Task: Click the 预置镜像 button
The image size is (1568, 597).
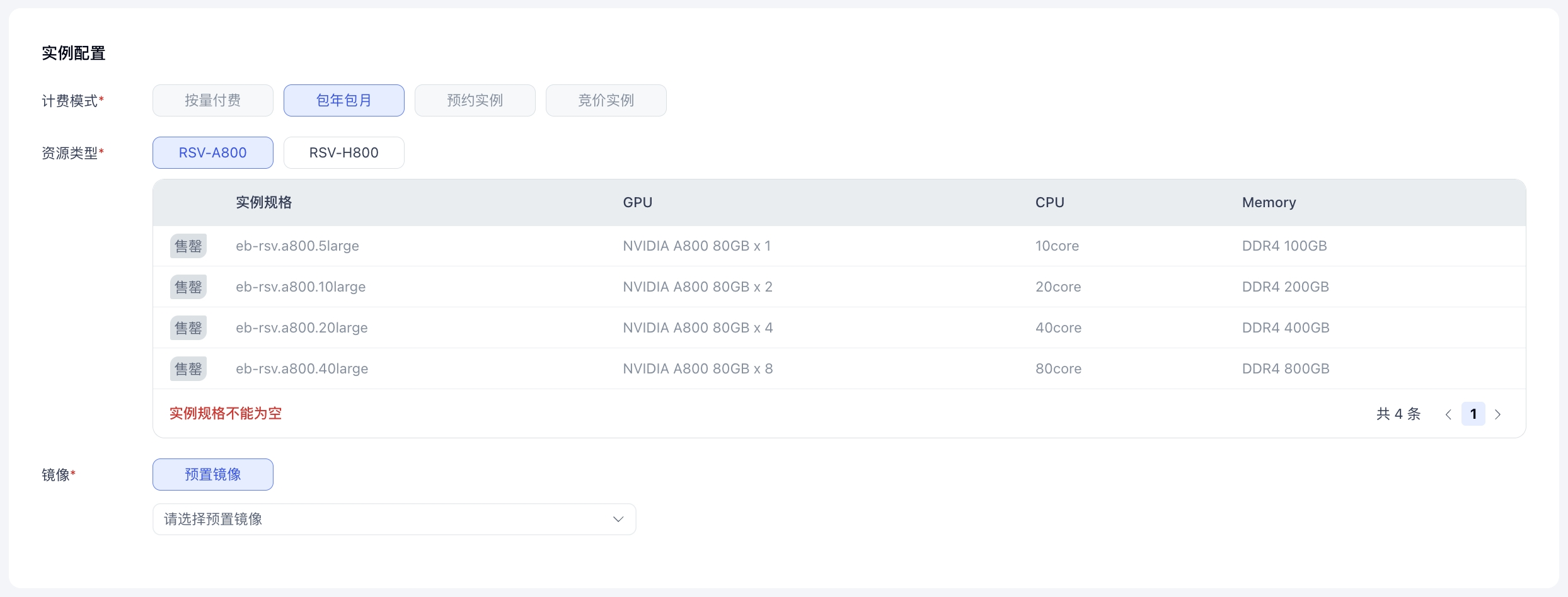Action: [212, 475]
